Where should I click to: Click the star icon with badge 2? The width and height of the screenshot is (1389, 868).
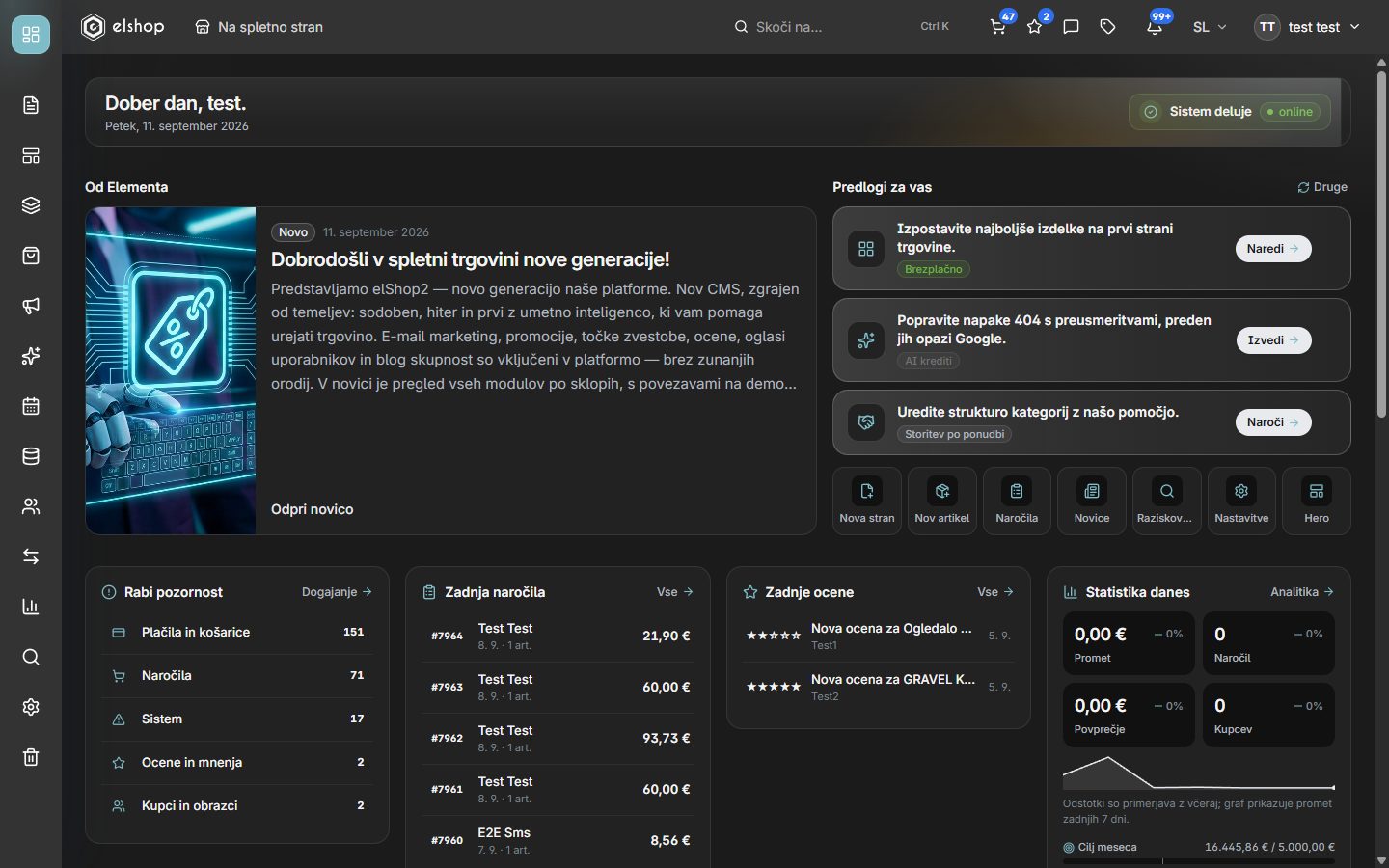pyautogui.click(x=1035, y=27)
